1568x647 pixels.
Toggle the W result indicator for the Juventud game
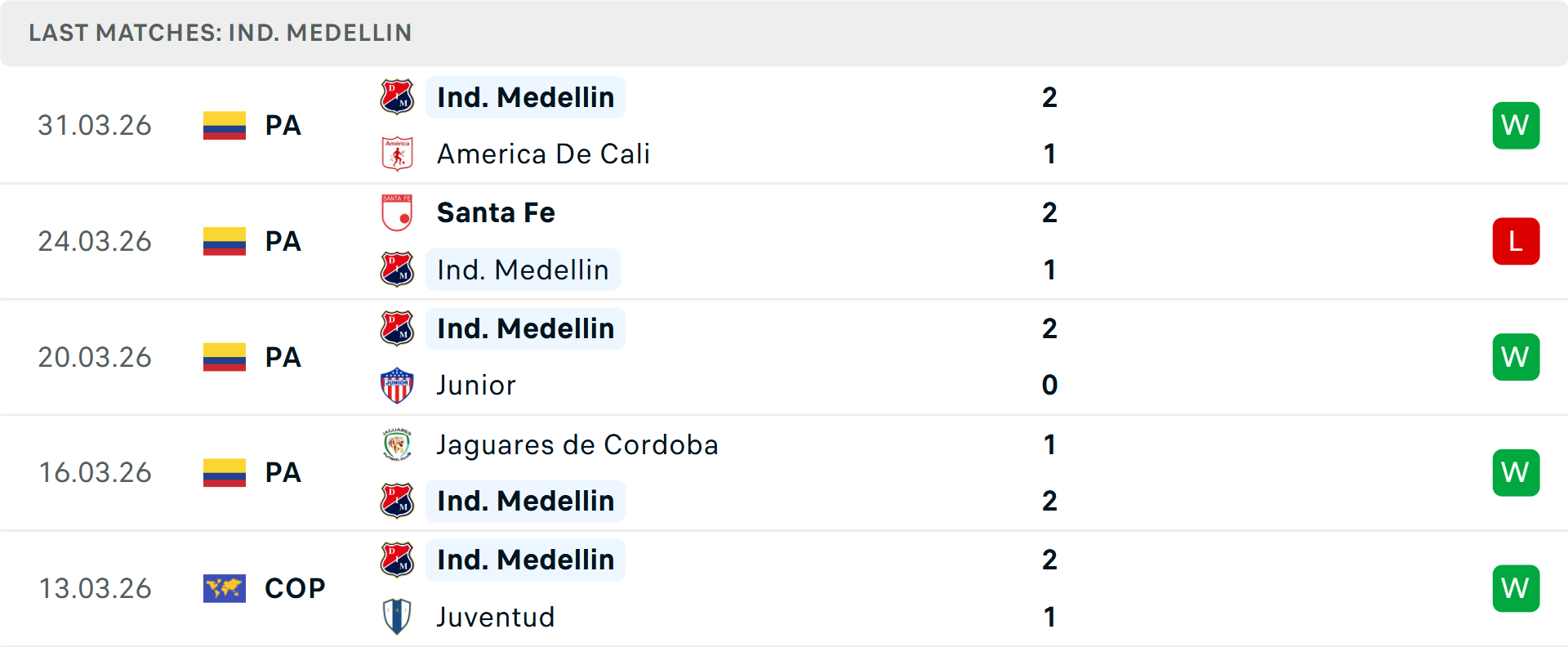click(1516, 588)
